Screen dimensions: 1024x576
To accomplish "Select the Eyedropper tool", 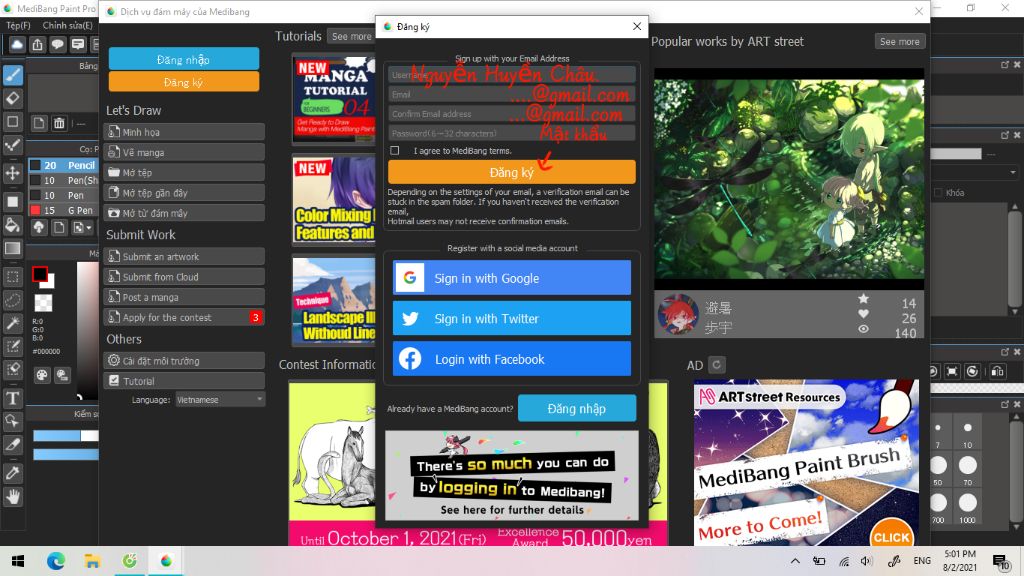I will pos(12,473).
